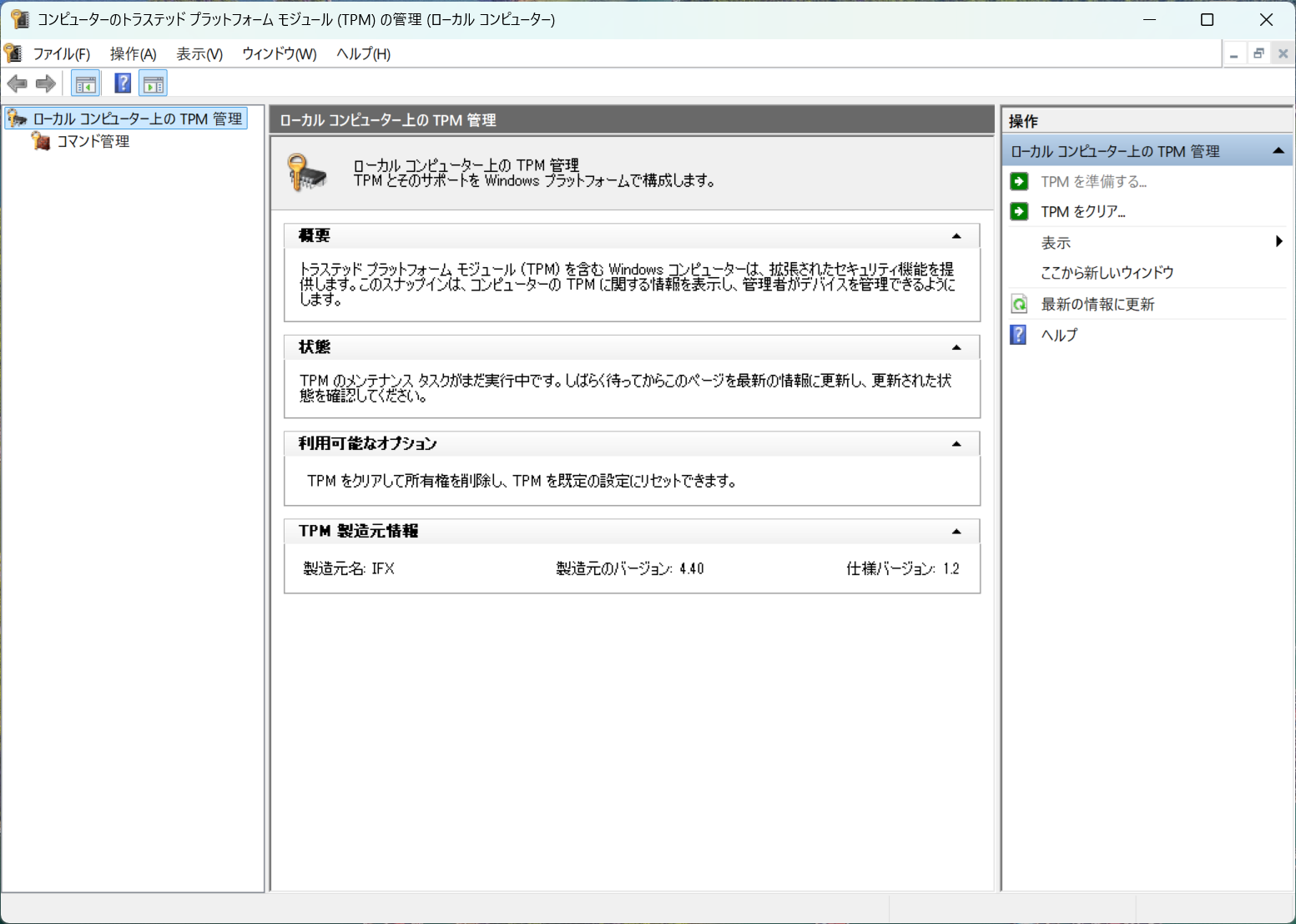The width and height of the screenshot is (1296, 924).
Task: Collapse the actions pane group header arrow
Action: (x=1278, y=151)
